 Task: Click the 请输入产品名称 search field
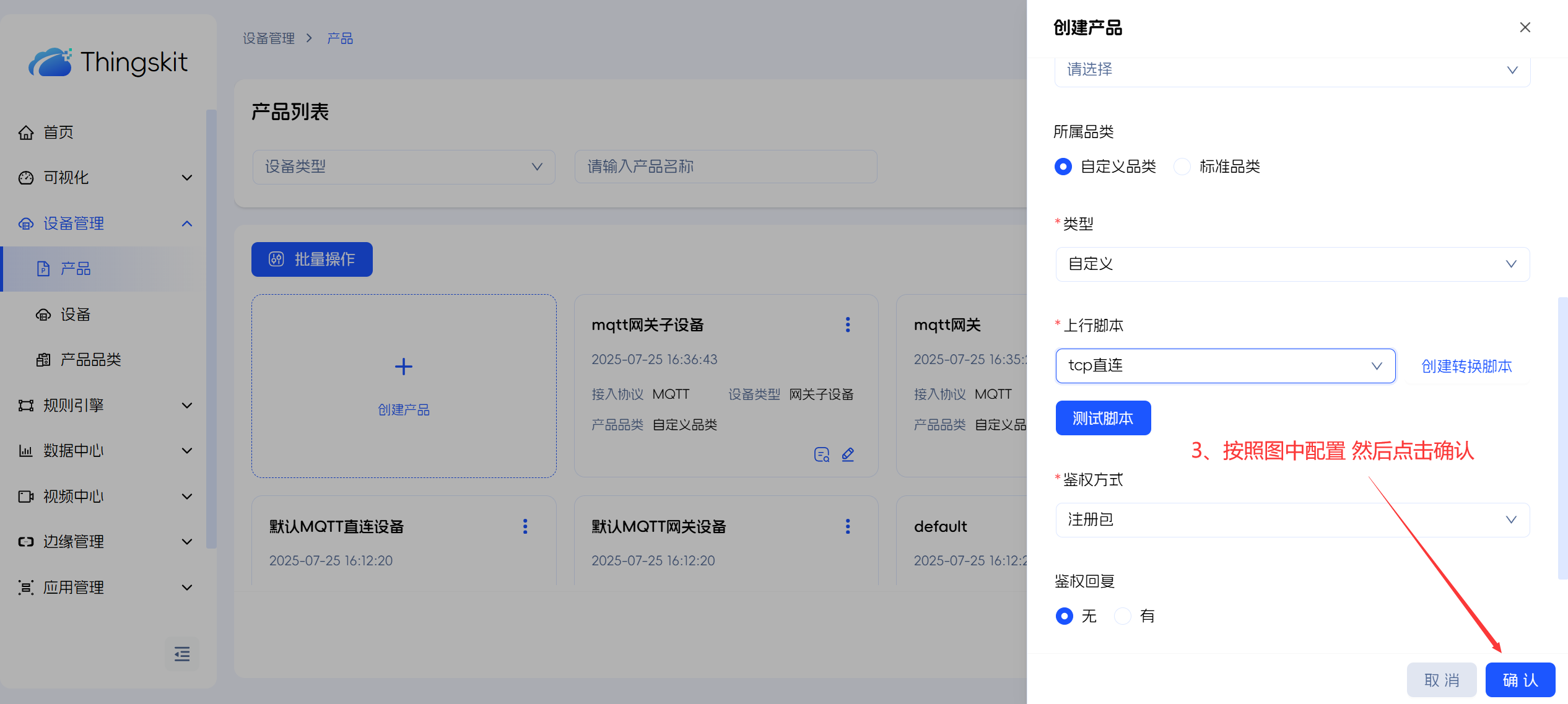(725, 167)
